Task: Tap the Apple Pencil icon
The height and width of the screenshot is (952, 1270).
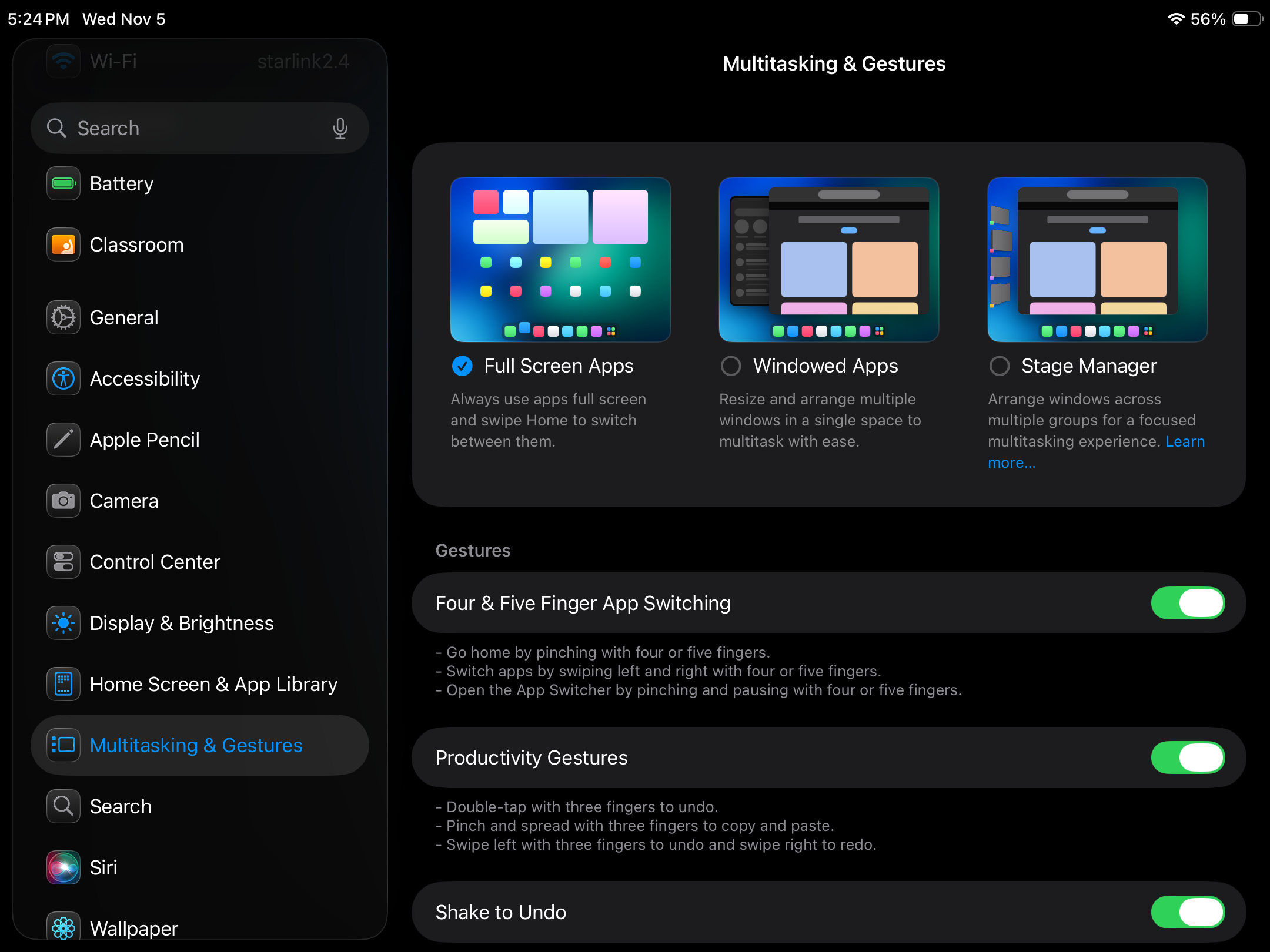Action: point(63,440)
